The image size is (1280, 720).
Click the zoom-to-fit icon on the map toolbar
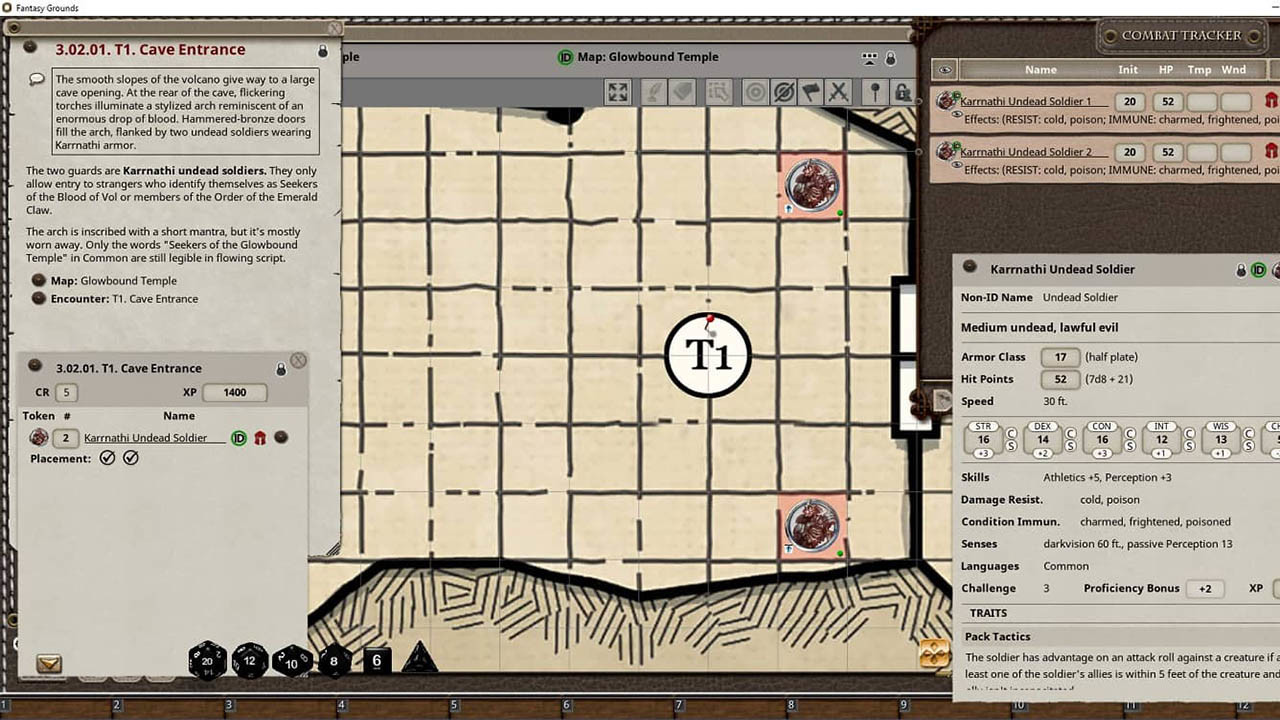617,92
